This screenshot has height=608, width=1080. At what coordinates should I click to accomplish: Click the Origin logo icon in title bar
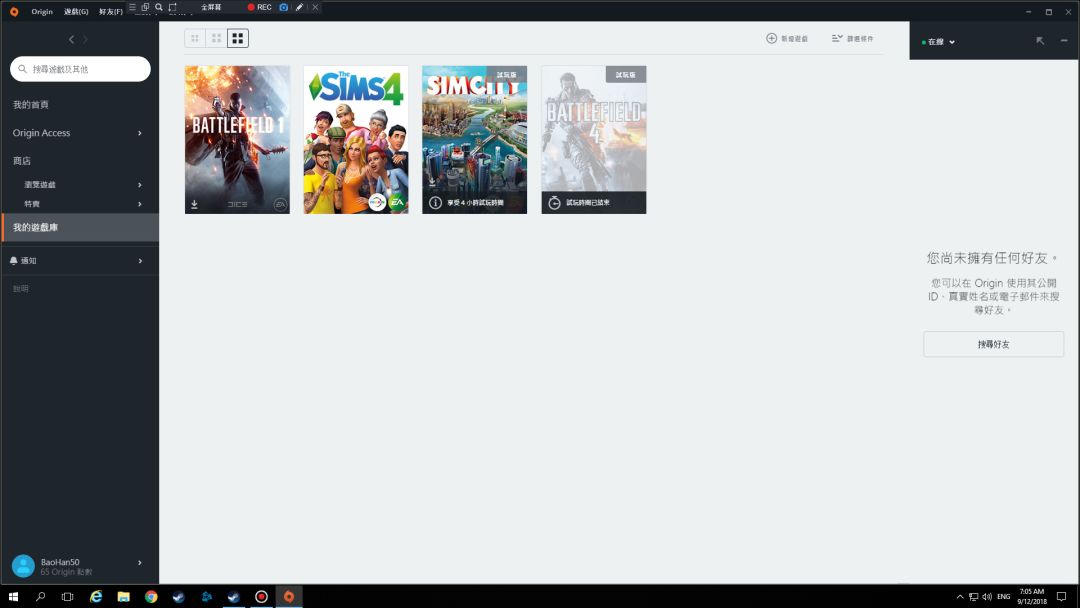(x=14, y=11)
